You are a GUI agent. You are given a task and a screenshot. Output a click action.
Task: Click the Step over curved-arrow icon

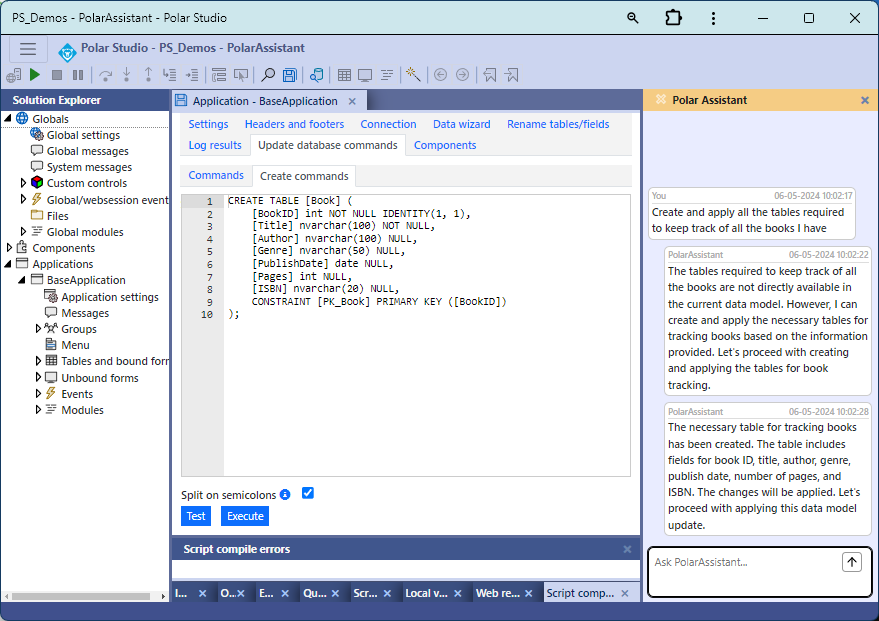pyautogui.click(x=105, y=75)
